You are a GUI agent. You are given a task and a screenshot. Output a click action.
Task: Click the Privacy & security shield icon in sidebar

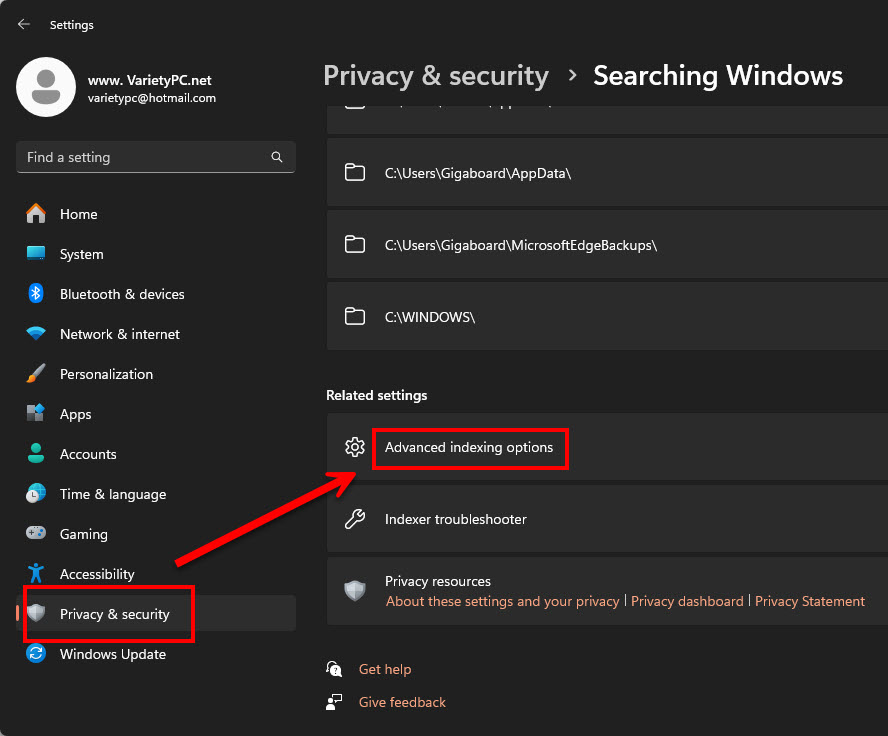tap(36, 613)
